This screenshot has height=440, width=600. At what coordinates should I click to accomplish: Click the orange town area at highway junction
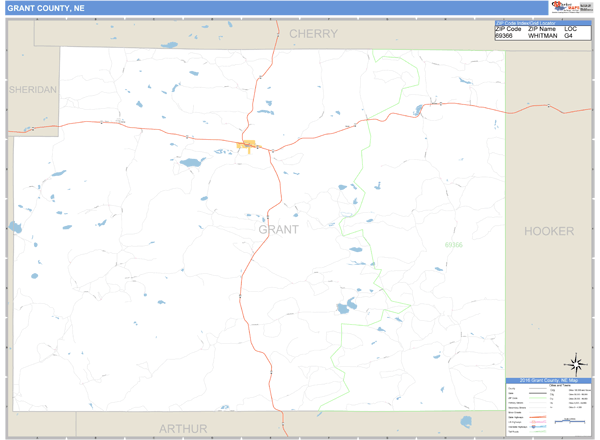point(247,146)
